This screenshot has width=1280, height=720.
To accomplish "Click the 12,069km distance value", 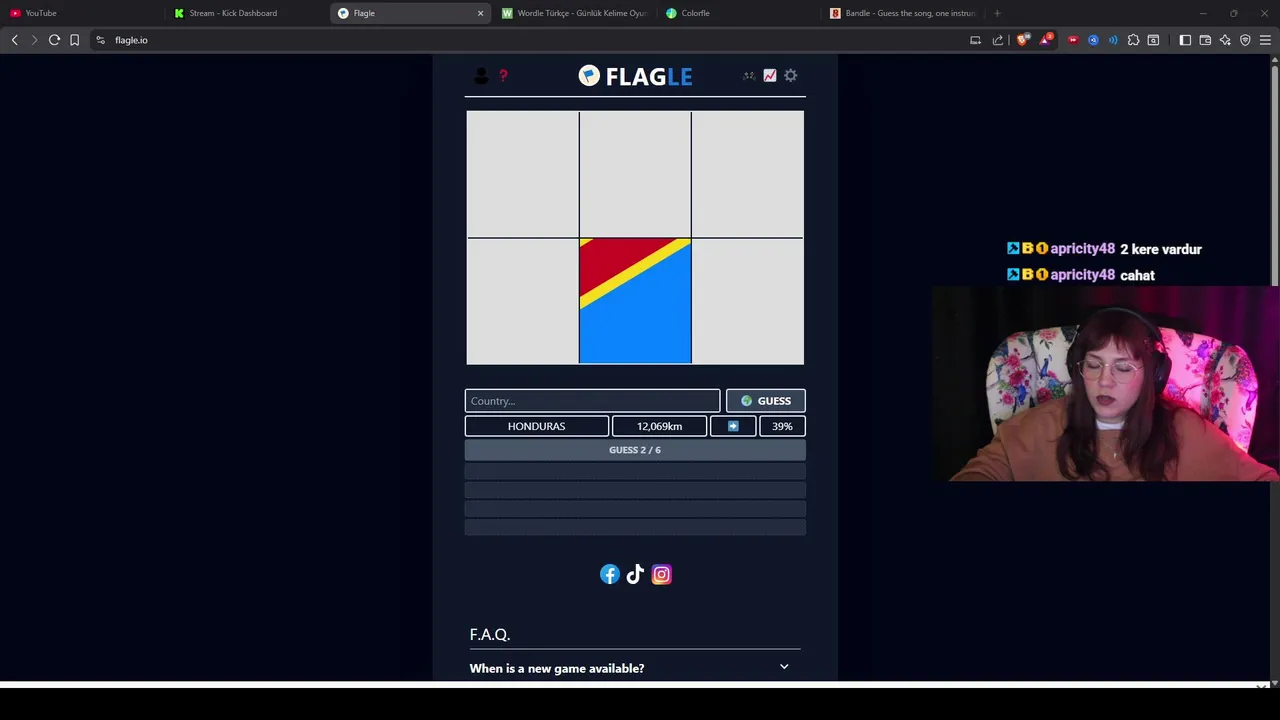I will pos(659,426).
